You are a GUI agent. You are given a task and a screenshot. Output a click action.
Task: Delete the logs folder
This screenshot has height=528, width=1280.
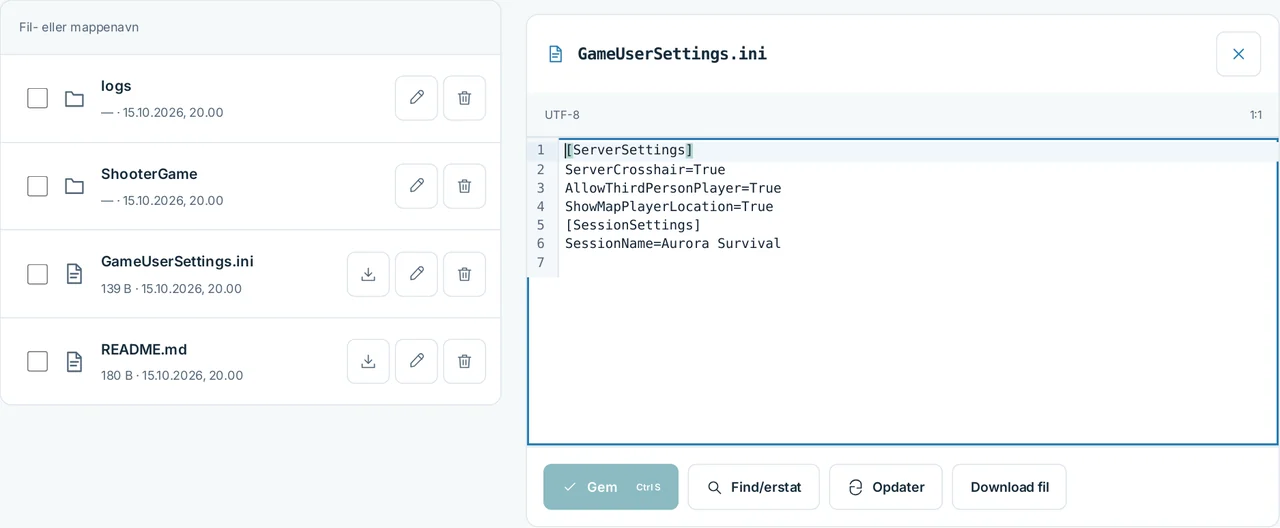464,98
